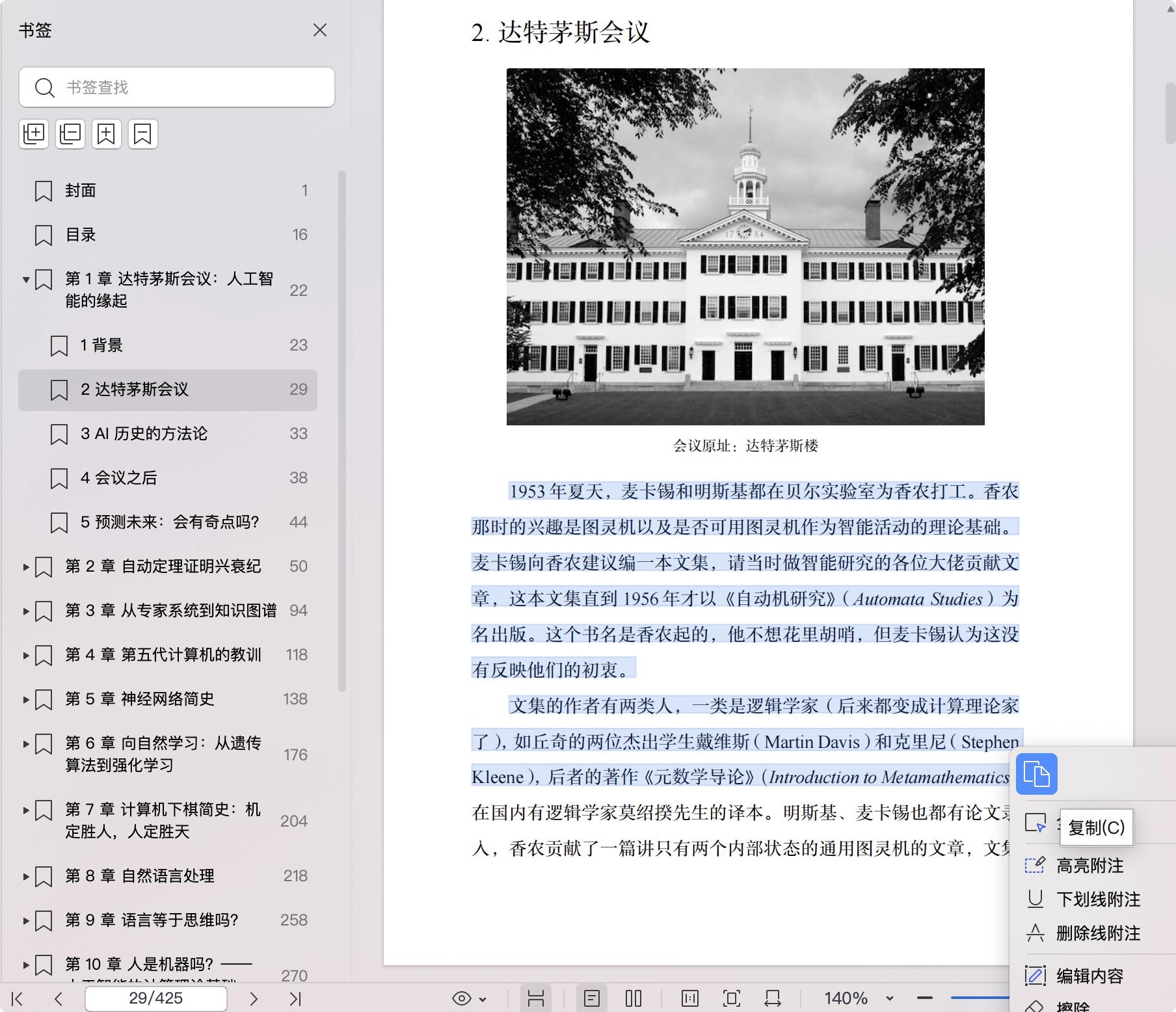1176x1012 pixels.
Task: Add a new bookmark icon
Action: tap(107, 134)
